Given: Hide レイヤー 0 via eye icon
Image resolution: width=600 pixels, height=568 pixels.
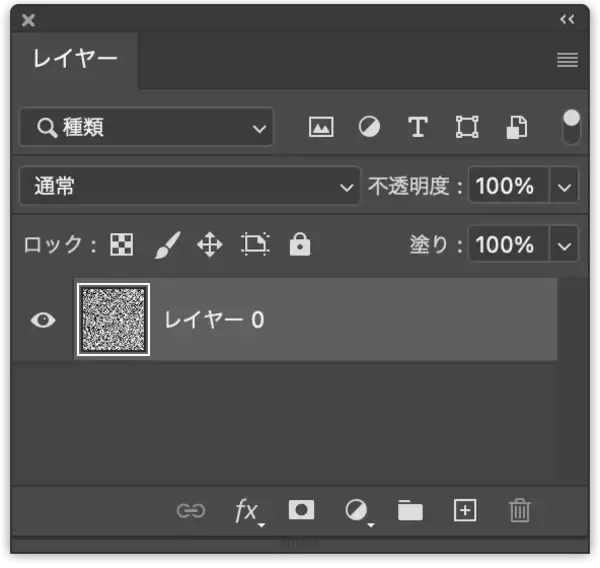Looking at the screenshot, I should point(43,320).
